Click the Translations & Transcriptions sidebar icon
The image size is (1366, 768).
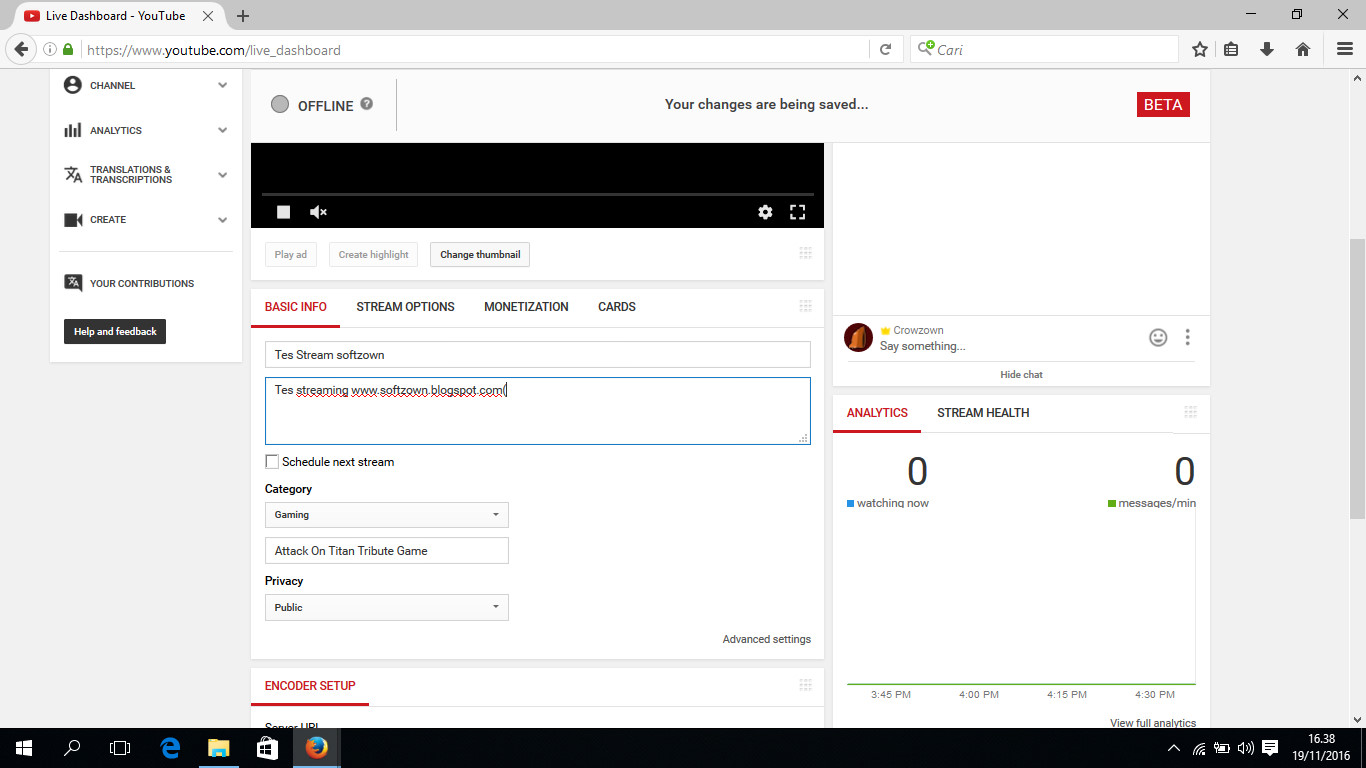(x=73, y=175)
